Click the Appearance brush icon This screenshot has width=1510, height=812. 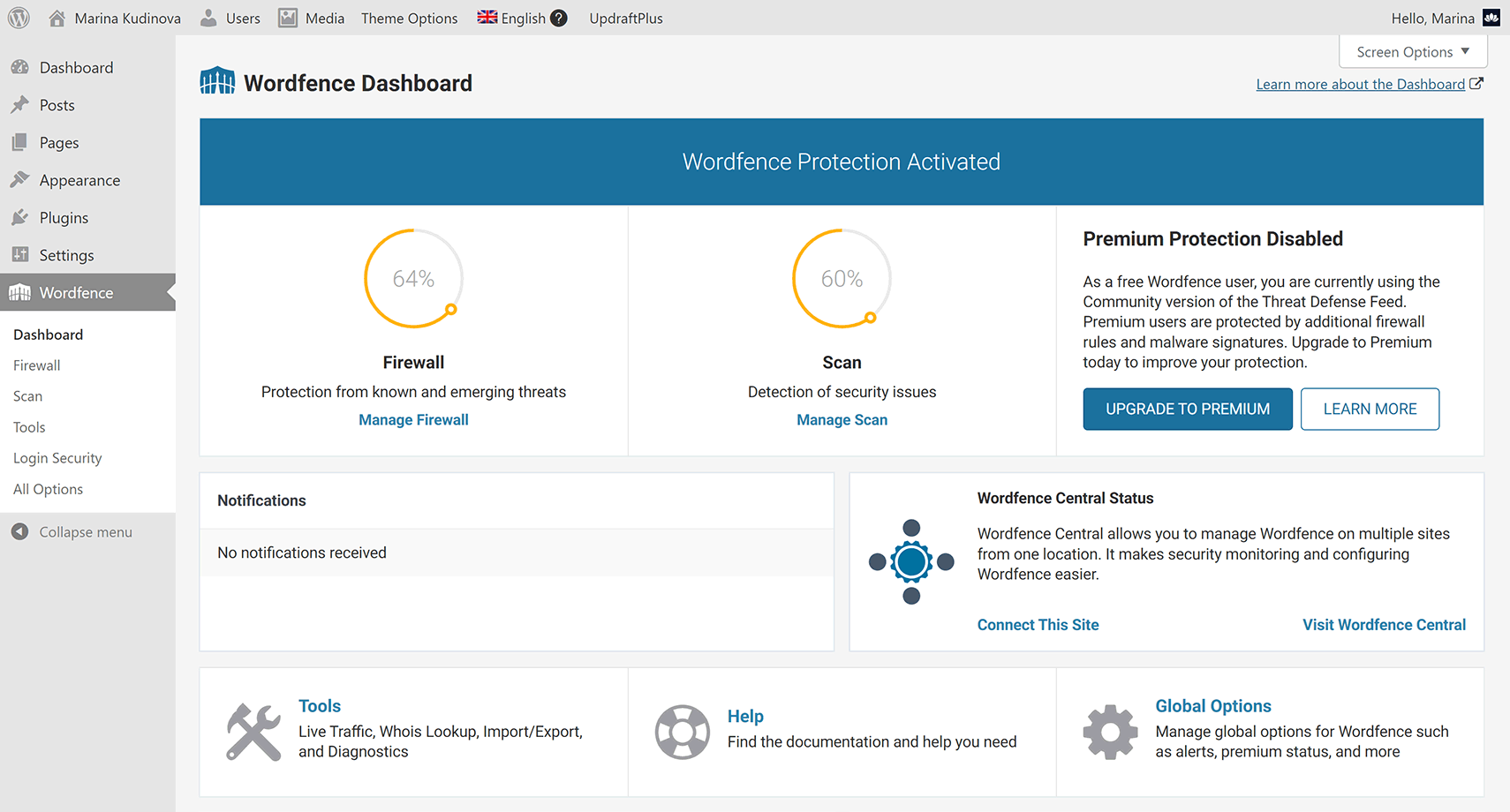(x=20, y=180)
